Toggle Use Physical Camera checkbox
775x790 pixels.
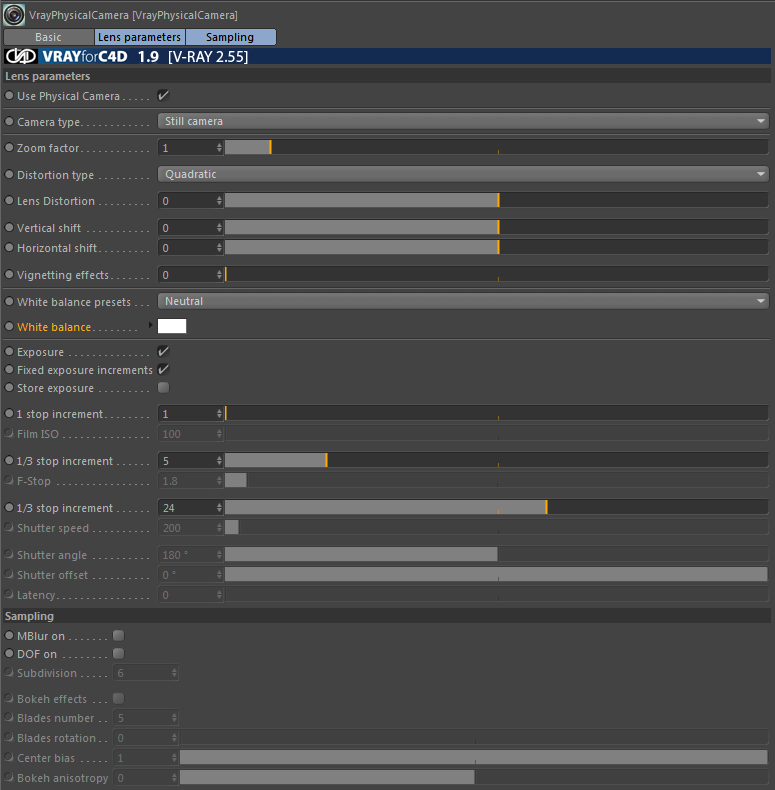(163, 95)
